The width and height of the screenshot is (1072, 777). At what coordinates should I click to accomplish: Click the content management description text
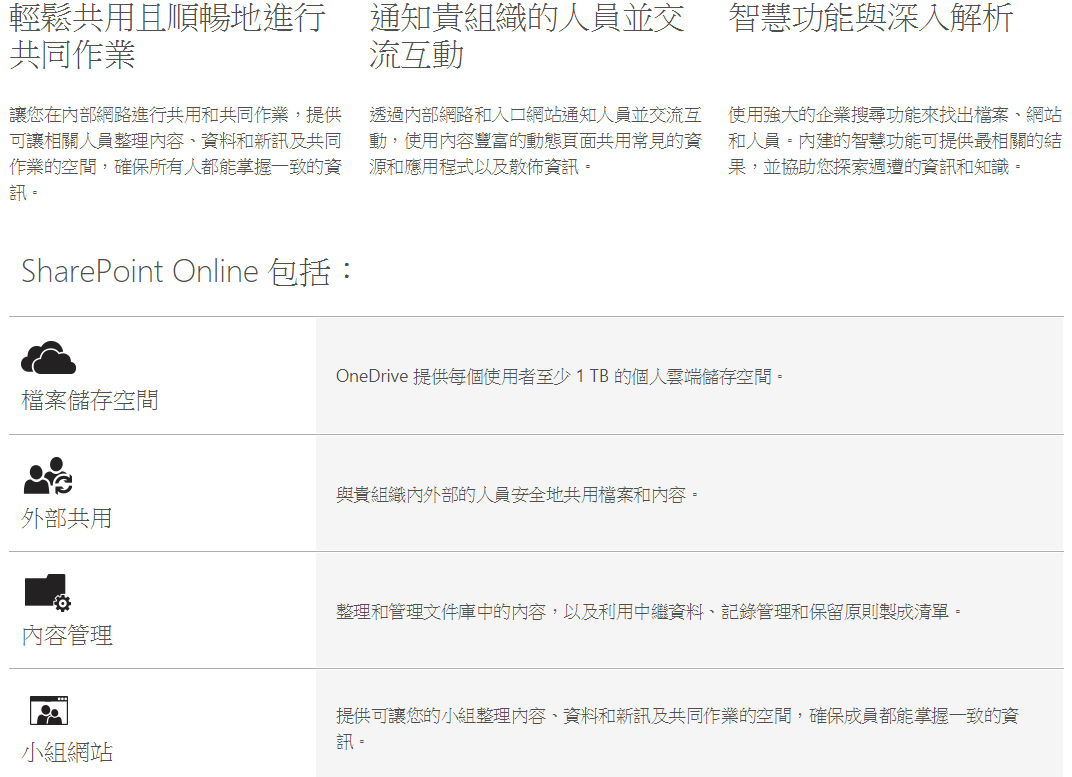649,611
